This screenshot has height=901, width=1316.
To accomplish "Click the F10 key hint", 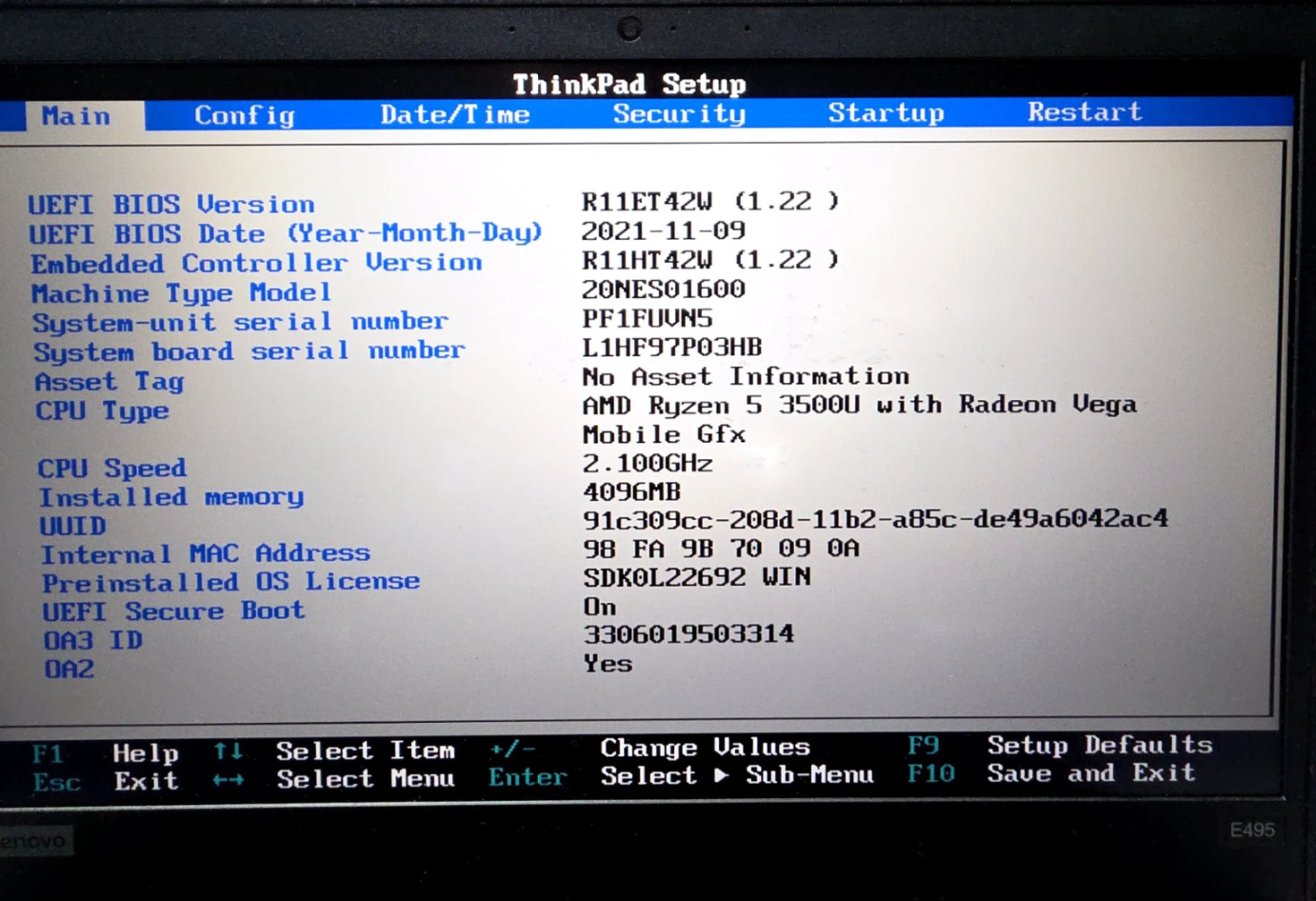I will pos(931,773).
